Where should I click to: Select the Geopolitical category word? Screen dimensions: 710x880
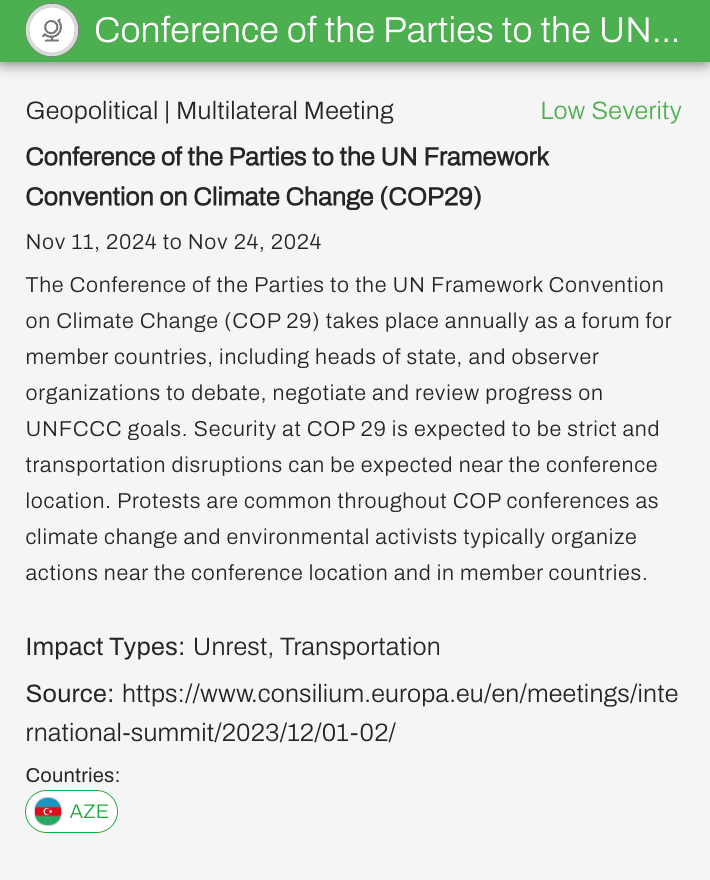click(x=92, y=111)
